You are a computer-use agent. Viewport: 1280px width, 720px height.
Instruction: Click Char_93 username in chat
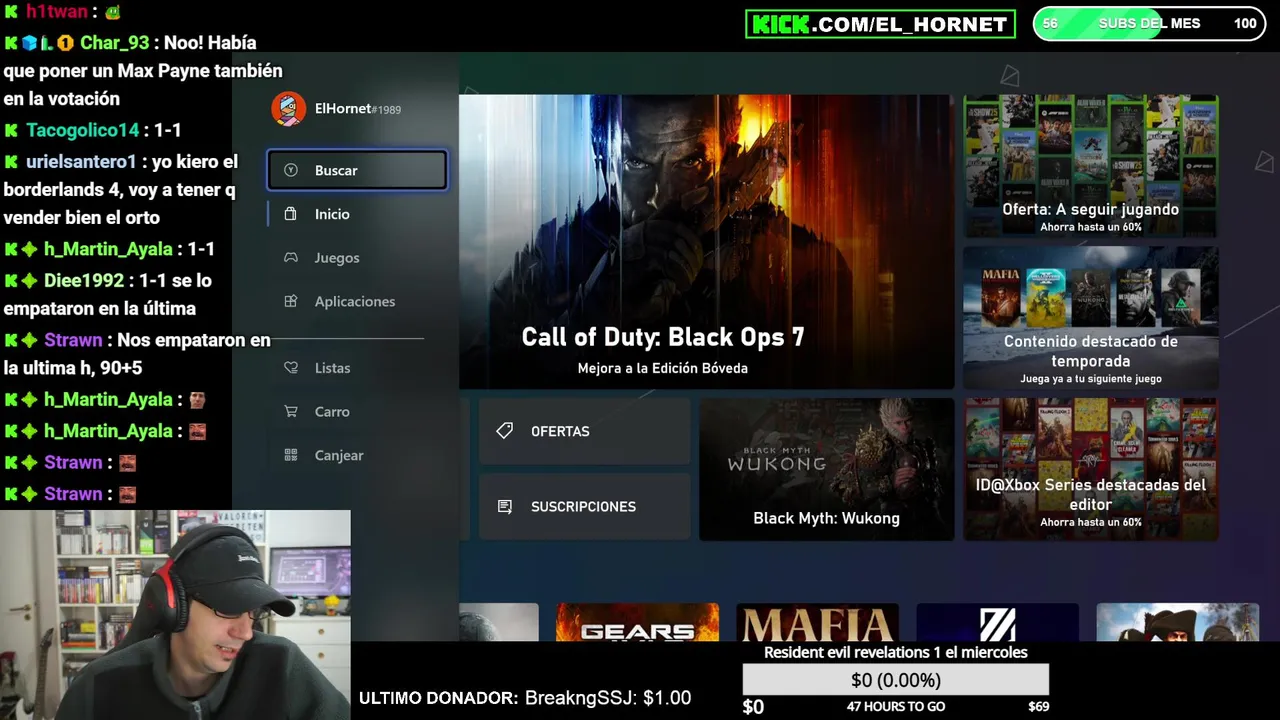point(114,43)
